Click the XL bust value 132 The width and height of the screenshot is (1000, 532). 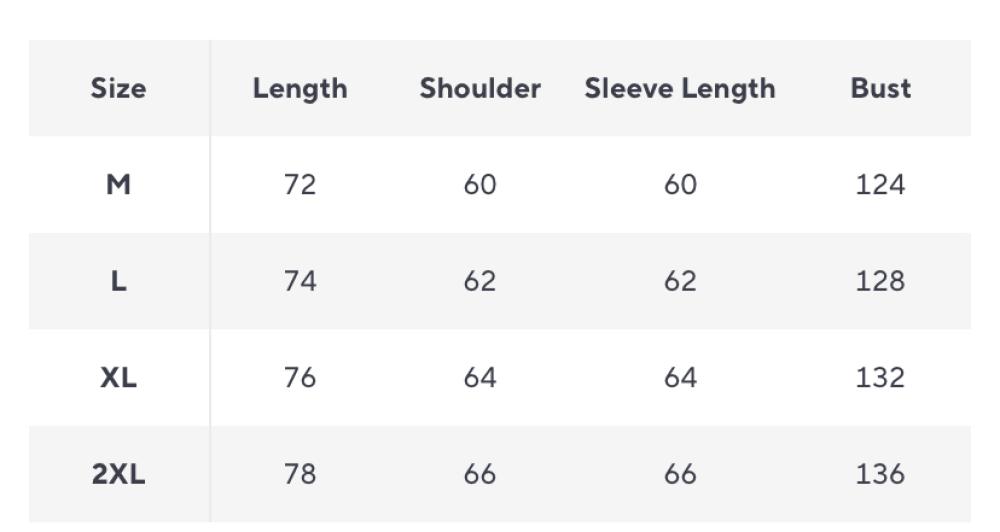pos(880,377)
